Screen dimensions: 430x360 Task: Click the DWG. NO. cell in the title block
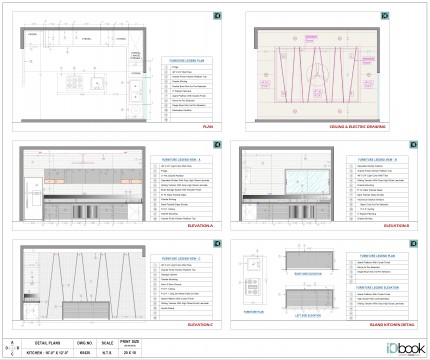85,343
